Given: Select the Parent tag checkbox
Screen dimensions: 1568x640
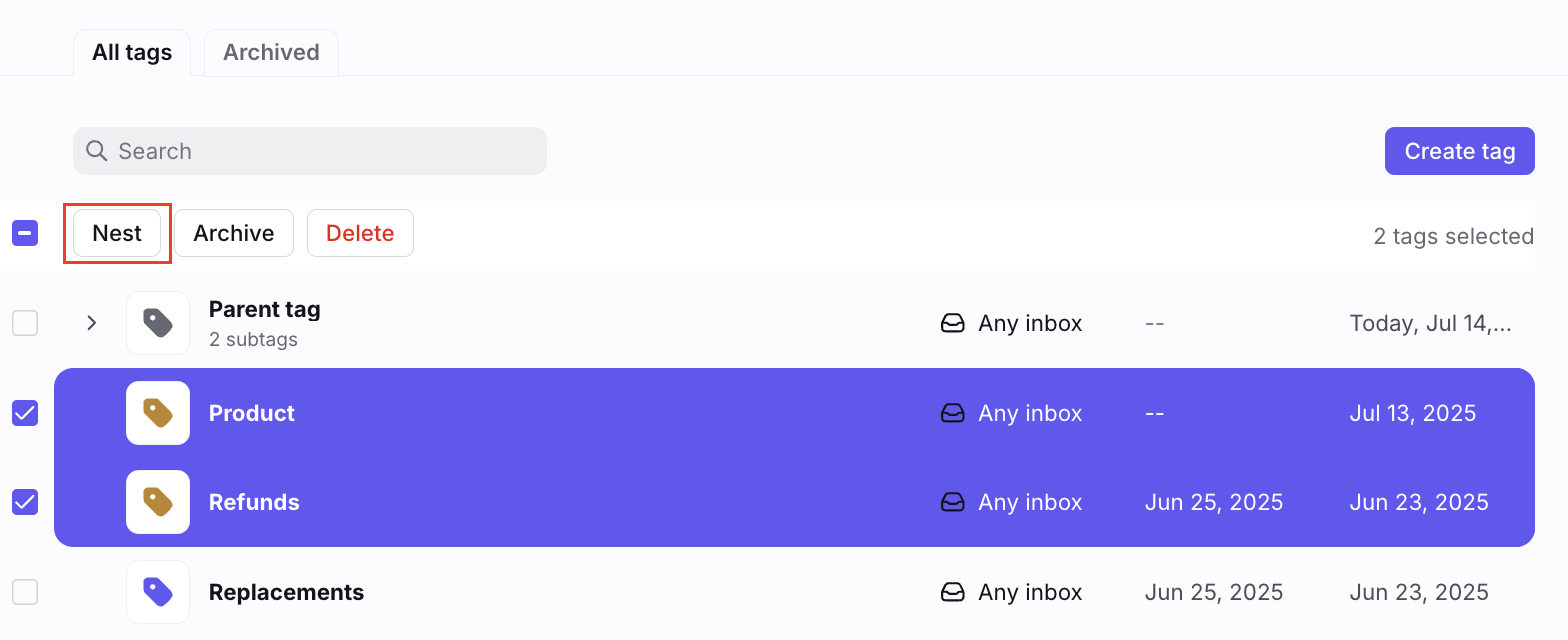Looking at the screenshot, I should click(25, 323).
